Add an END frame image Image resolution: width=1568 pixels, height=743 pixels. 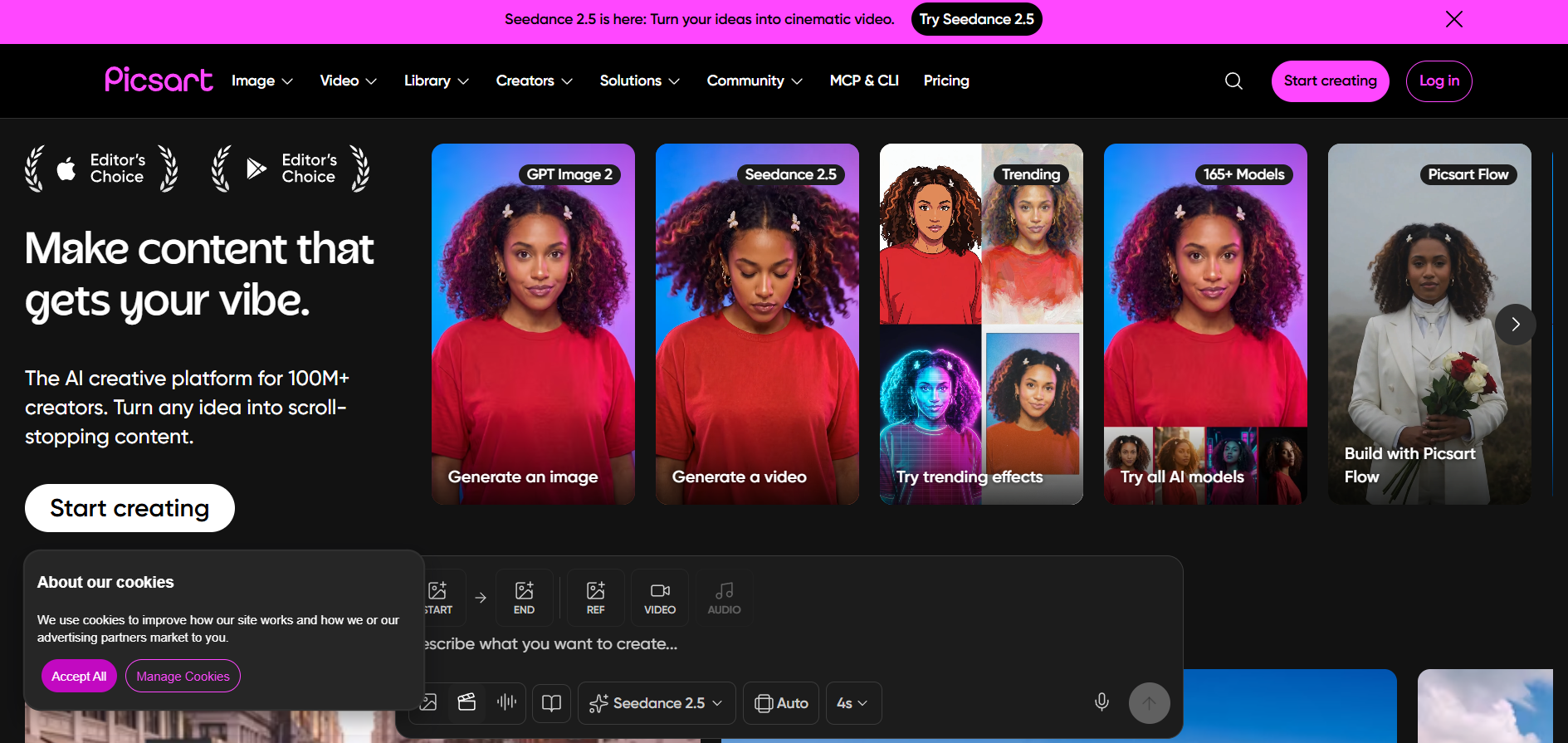pyautogui.click(x=524, y=598)
